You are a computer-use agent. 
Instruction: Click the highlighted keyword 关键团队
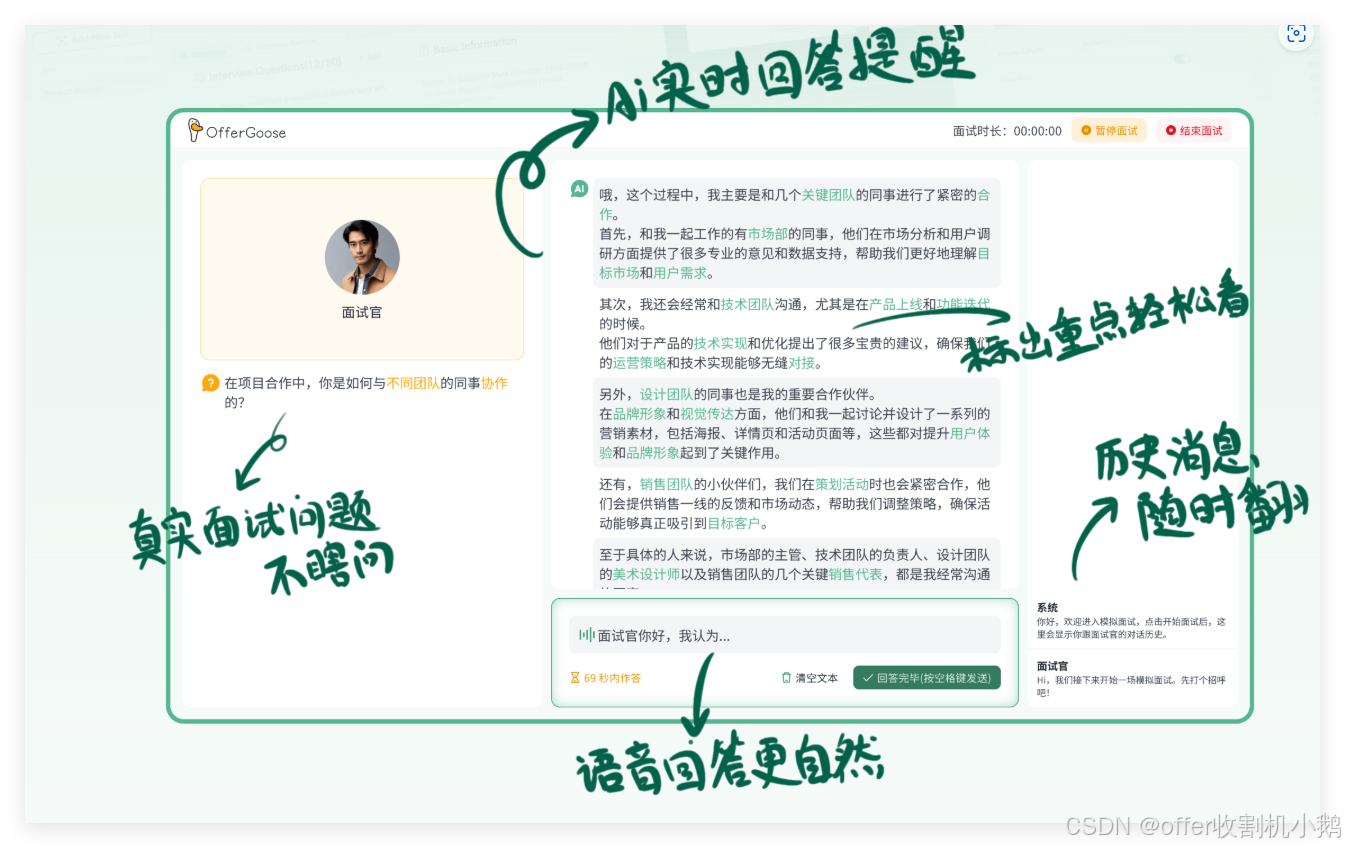click(x=828, y=195)
